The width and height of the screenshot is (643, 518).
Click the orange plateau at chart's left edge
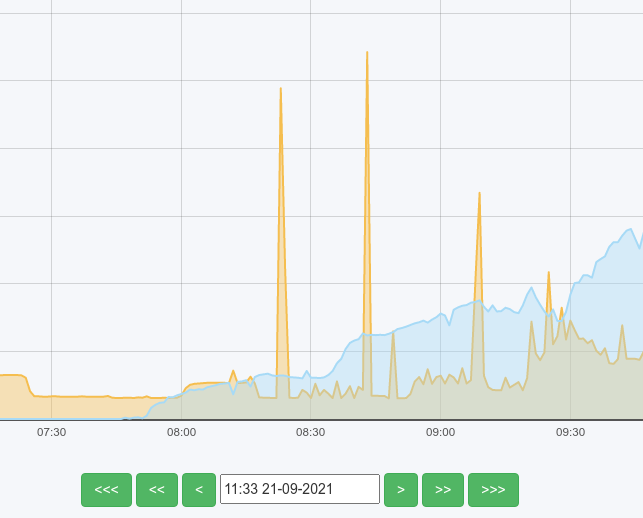12,376
